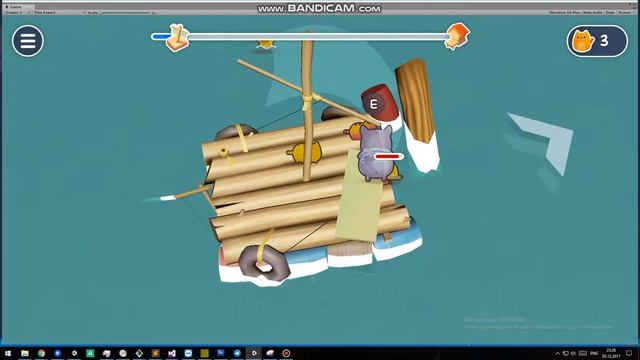Open the Windows Start menu
640x360 pixels.
(8, 353)
